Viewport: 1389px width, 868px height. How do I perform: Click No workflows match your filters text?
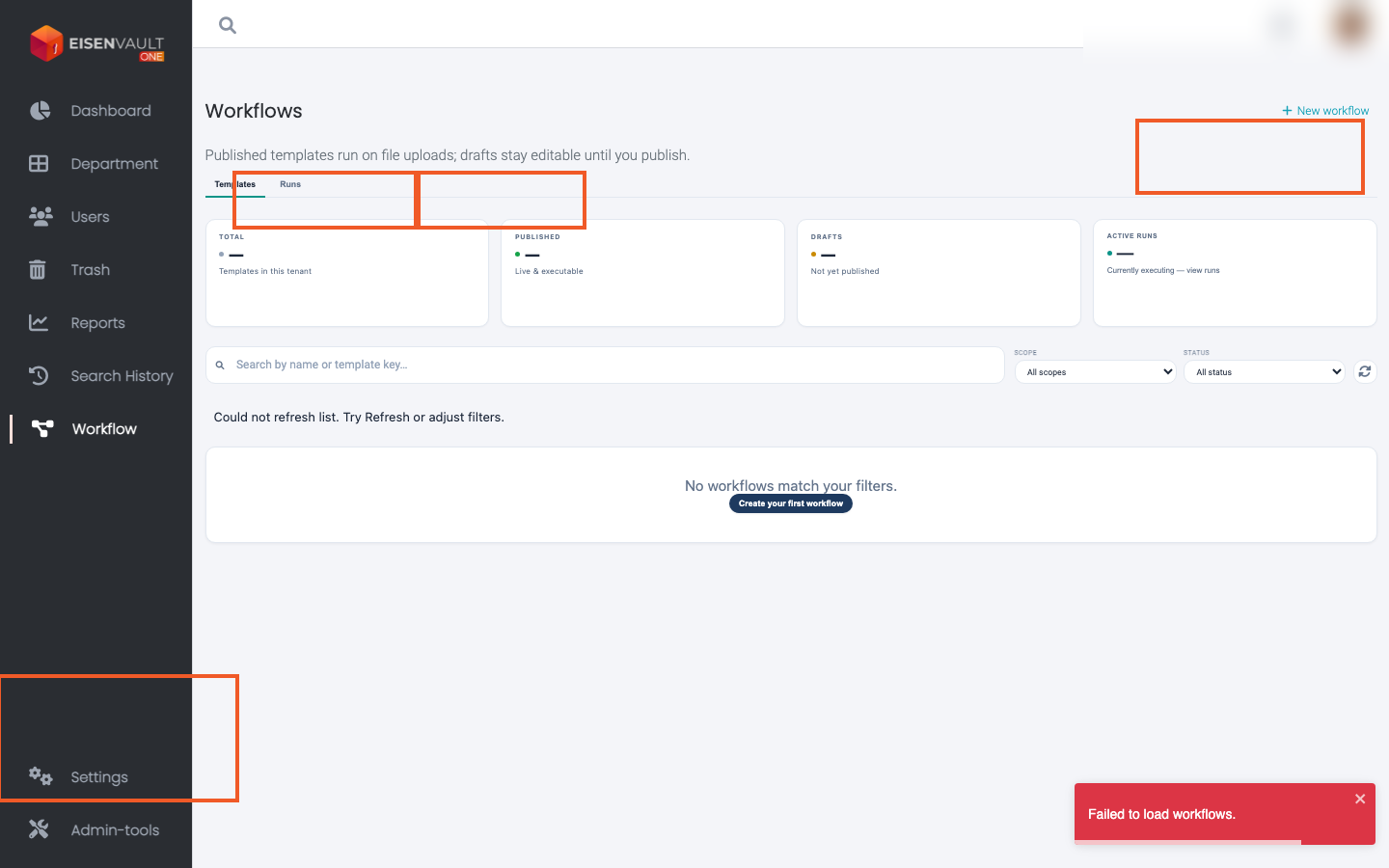[791, 486]
